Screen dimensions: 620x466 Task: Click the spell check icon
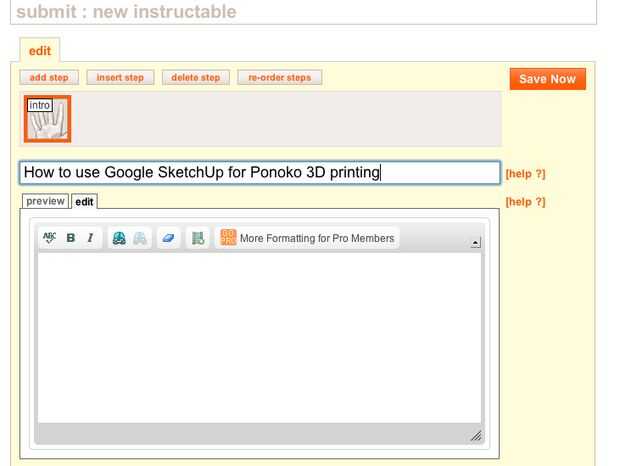pos(49,238)
